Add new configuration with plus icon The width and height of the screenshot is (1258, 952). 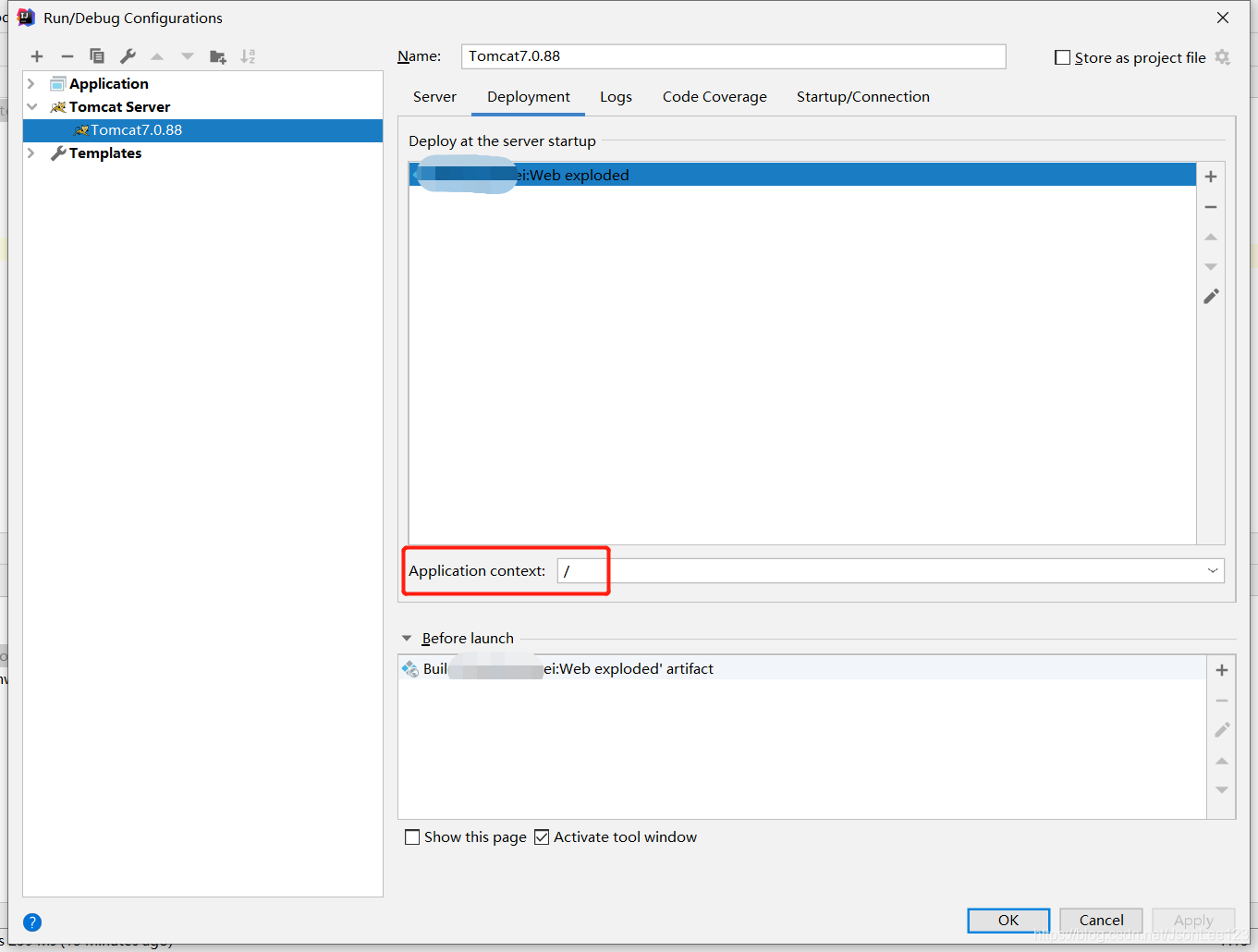pos(37,56)
